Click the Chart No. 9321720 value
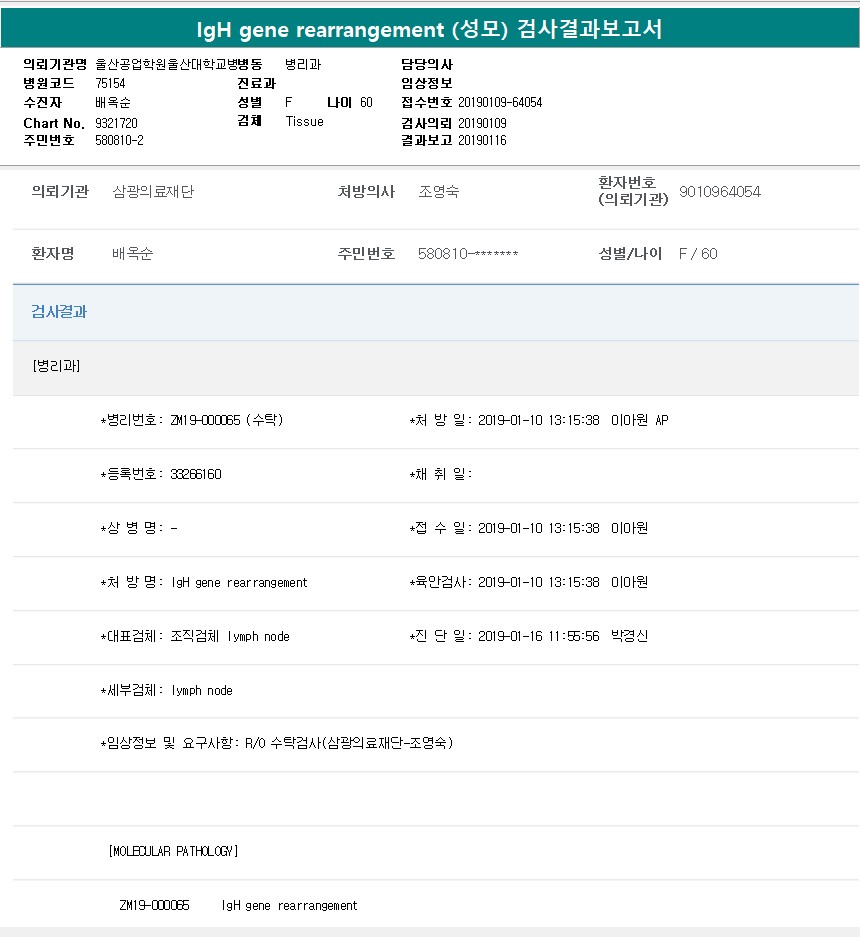The height and width of the screenshot is (937, 860). click(116, 123)
